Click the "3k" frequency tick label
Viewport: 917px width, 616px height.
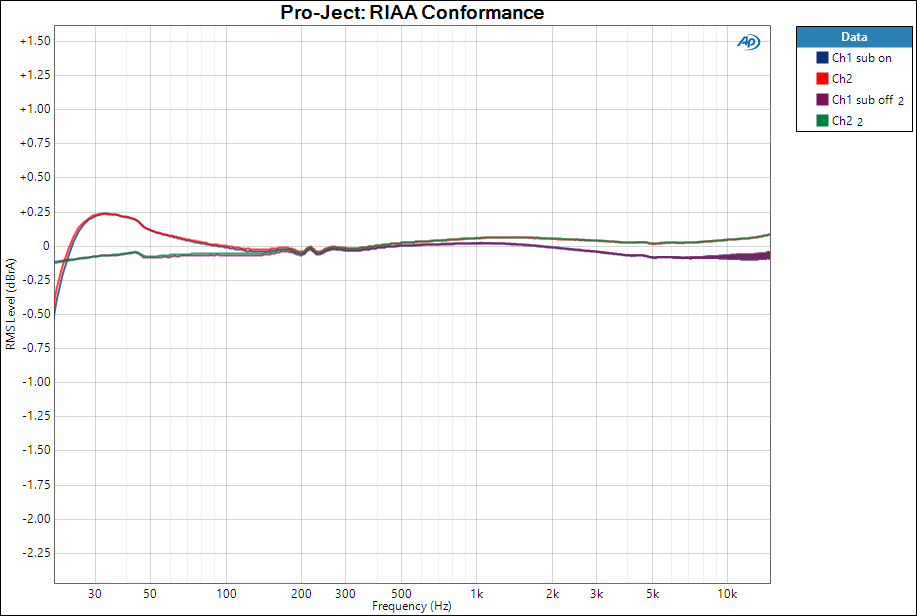point(597,594)
